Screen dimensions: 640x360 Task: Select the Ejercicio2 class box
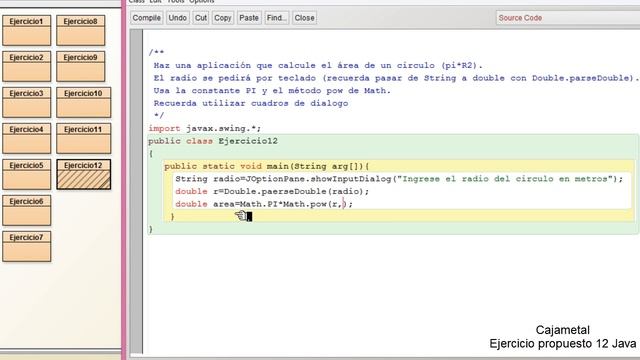(x=27, y=67)
